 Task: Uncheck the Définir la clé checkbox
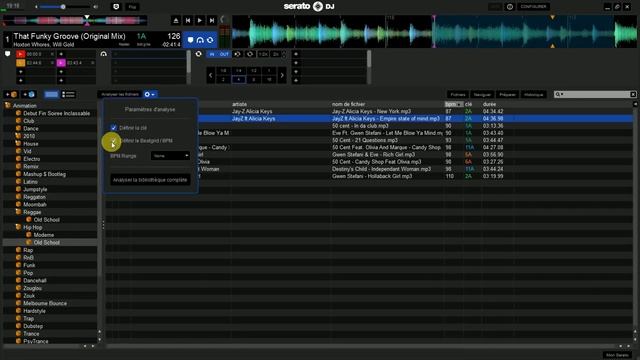(113, 128)
